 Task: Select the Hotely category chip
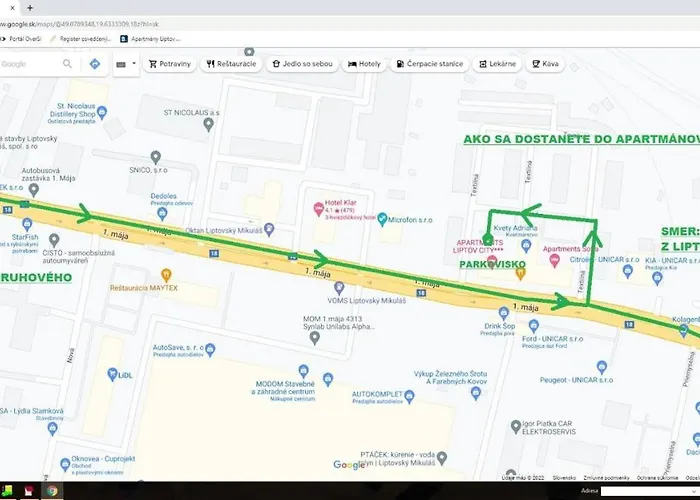(365, 64)
